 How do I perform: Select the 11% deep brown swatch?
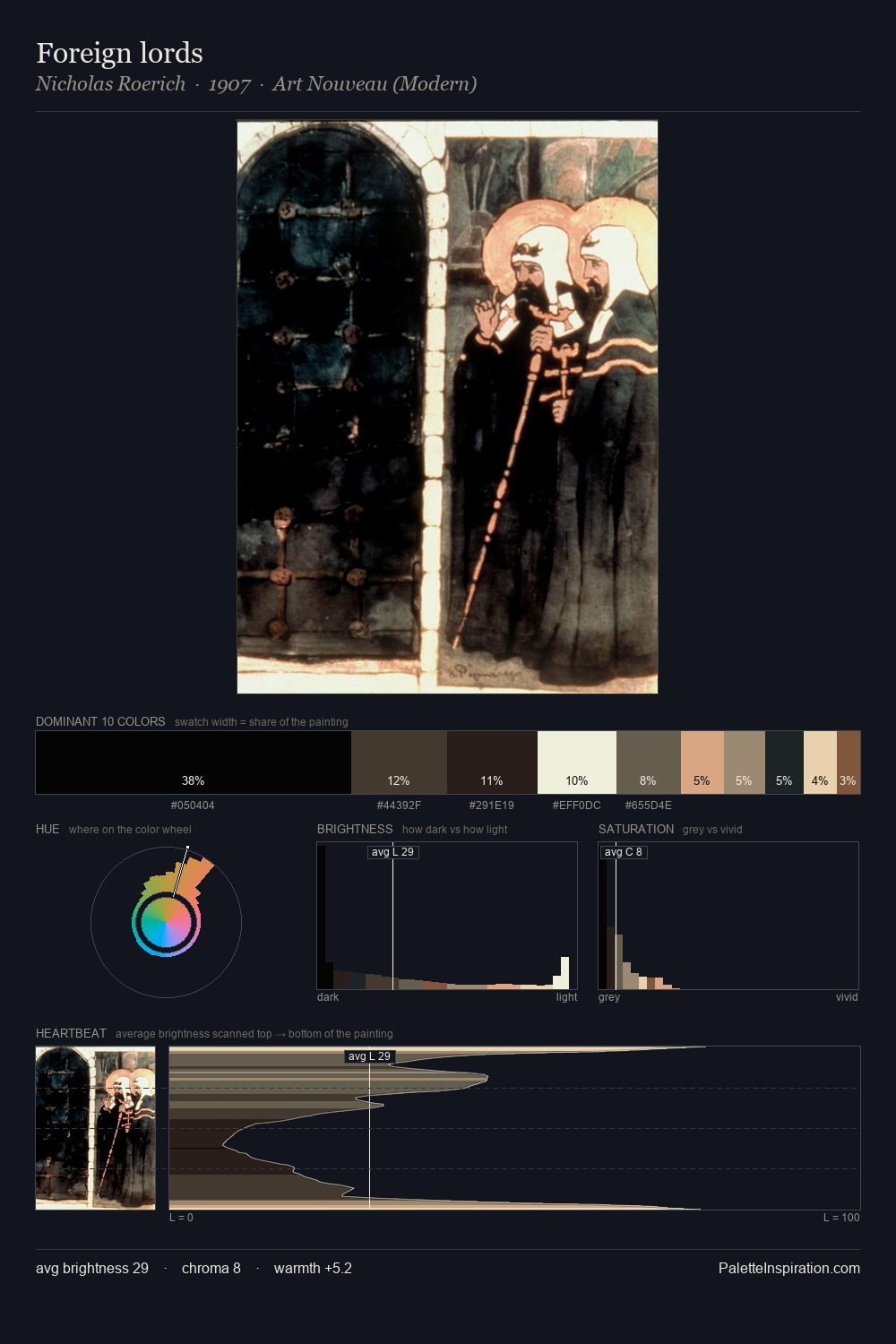pos(492,762)
